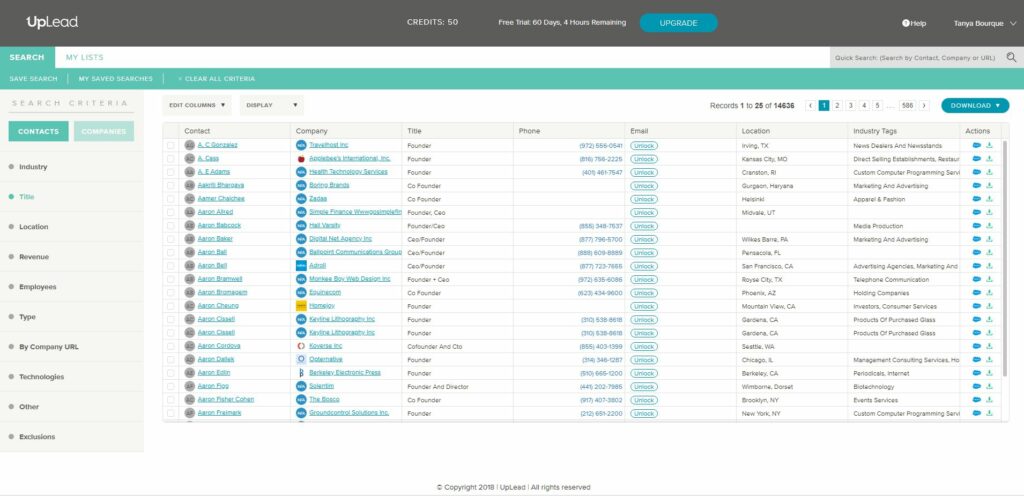Select the checkbox for Aaron Babcock row
The width and height of the screenshot is (1024, 496).
(x=170, y=225)
